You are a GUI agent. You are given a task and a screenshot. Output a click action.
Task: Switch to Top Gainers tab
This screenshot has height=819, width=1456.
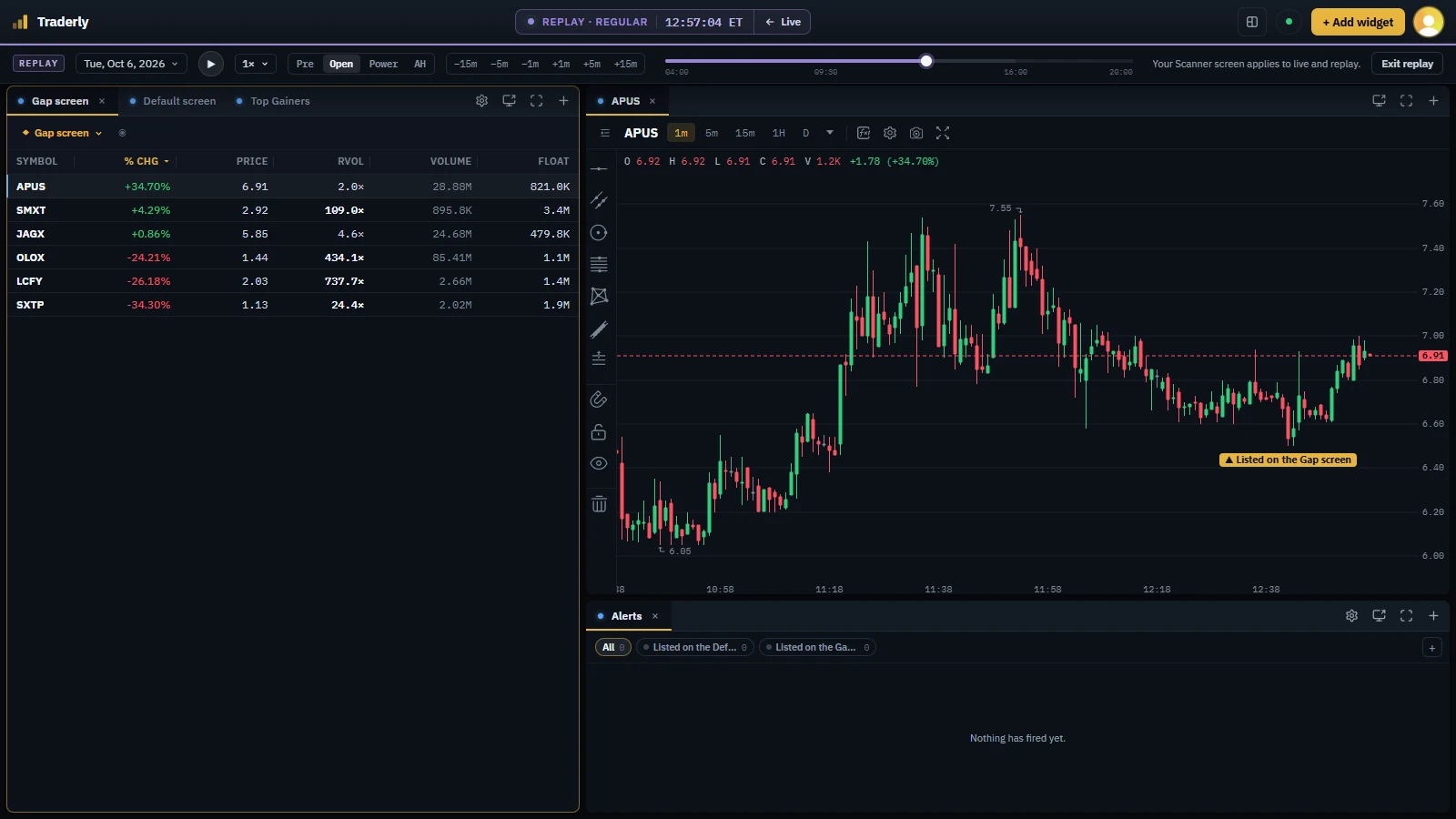tap(273, 101)
